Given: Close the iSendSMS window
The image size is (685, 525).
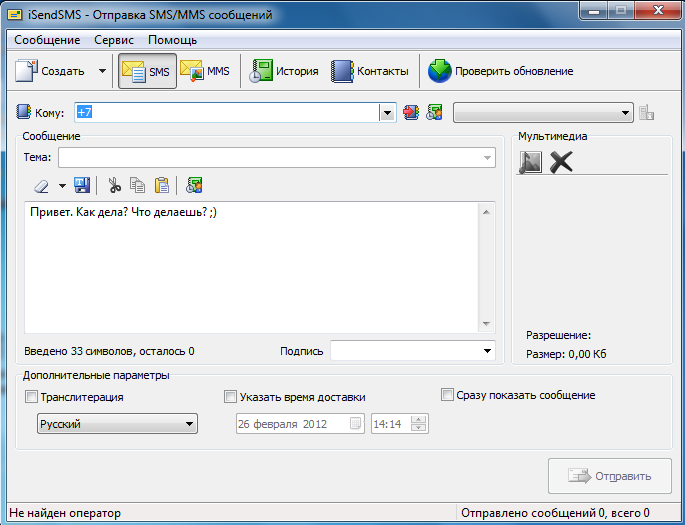Looking at the screenshot, I should coord(657,10).
